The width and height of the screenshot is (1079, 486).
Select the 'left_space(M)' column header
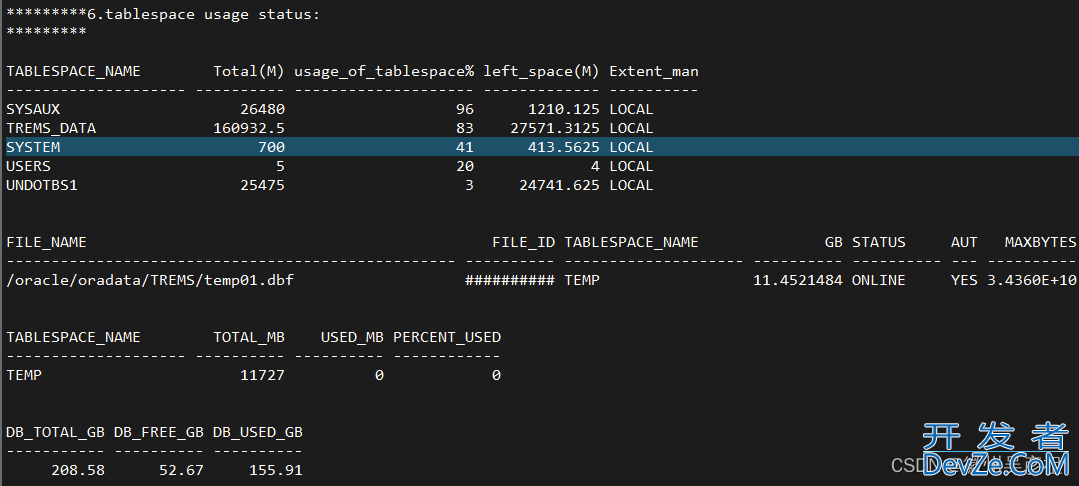(x=542, y=71)
